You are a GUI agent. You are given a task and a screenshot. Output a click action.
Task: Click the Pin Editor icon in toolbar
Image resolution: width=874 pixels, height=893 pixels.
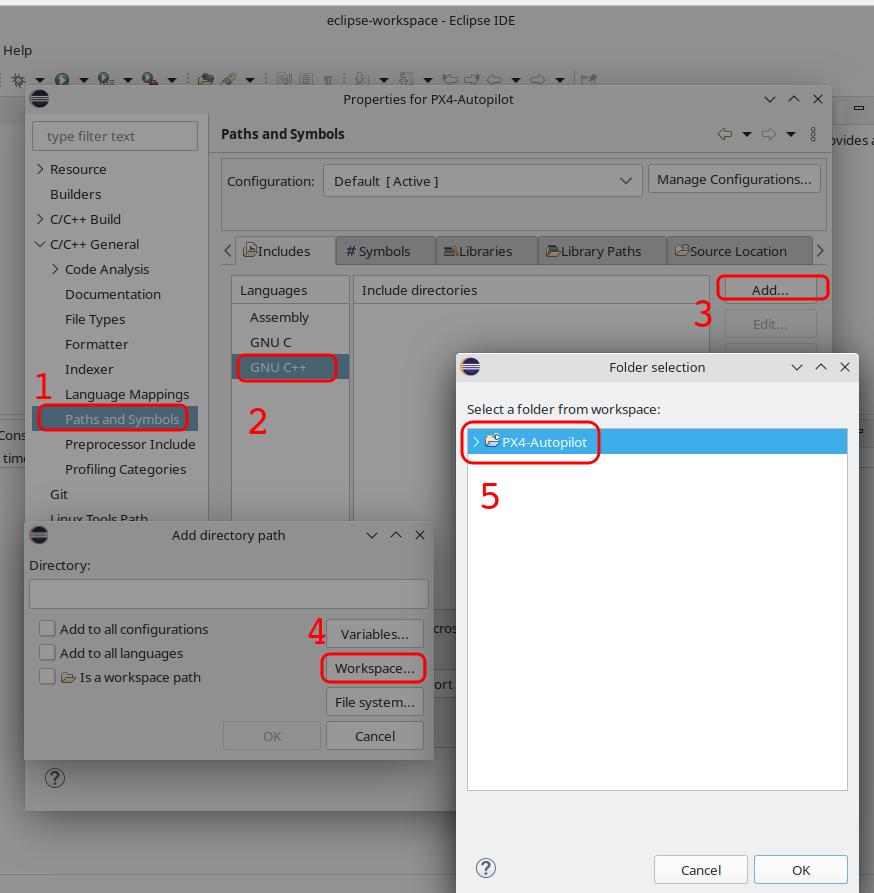[588, 79]
